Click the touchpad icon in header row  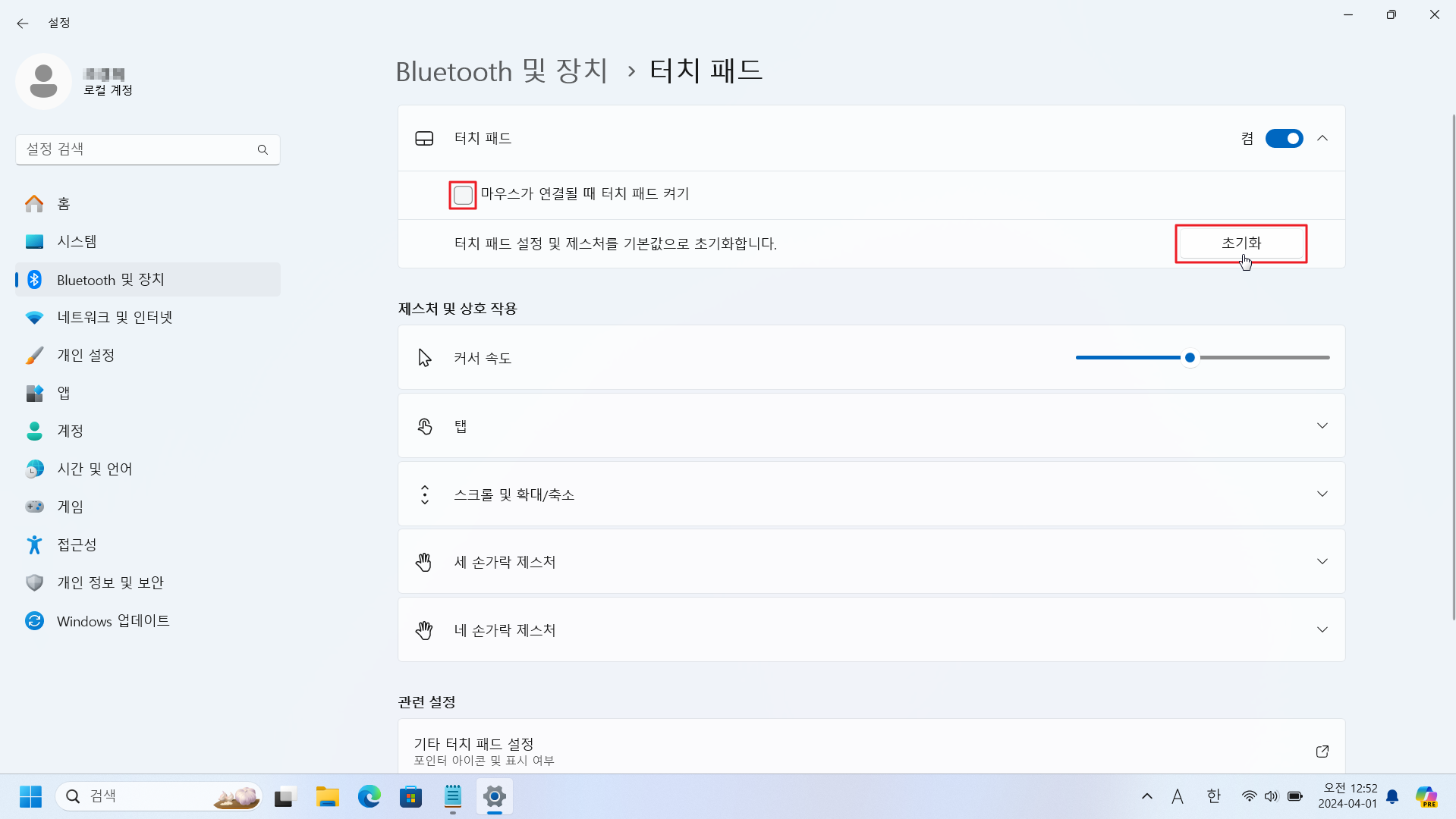[x=424, y=138]
